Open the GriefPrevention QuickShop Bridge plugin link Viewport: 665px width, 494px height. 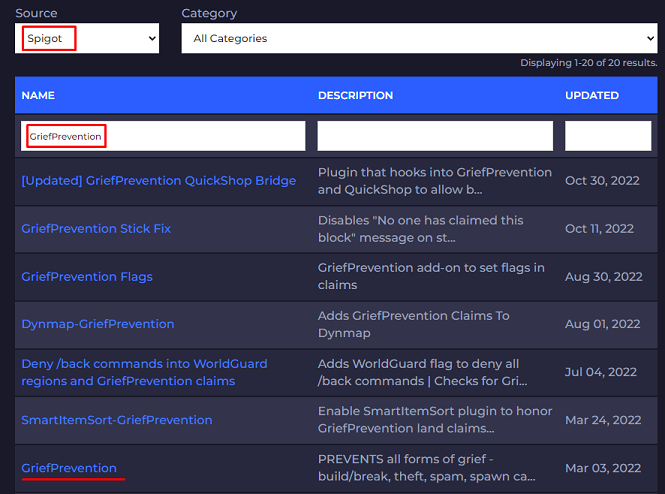point(159,181)
